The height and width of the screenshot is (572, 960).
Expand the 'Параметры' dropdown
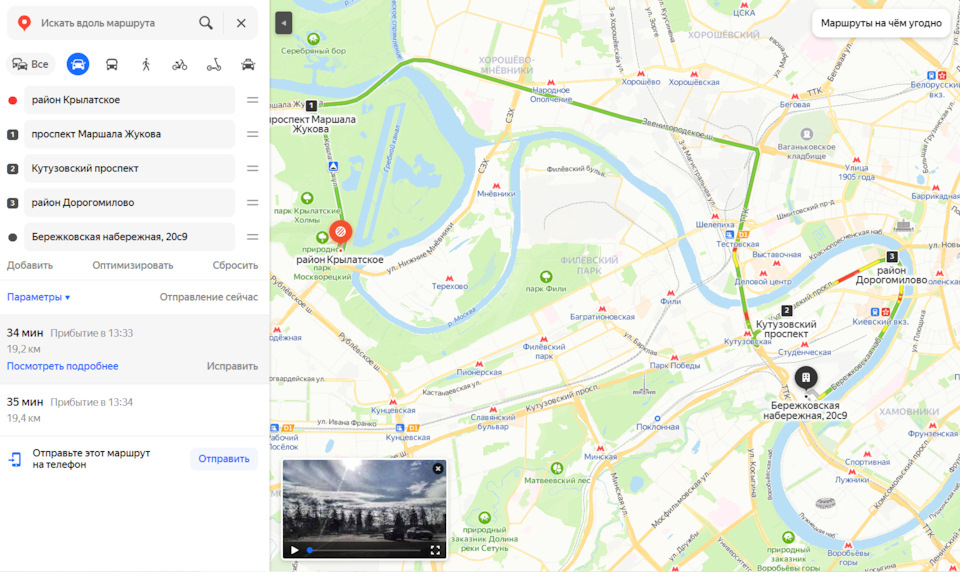click(39, 297)
